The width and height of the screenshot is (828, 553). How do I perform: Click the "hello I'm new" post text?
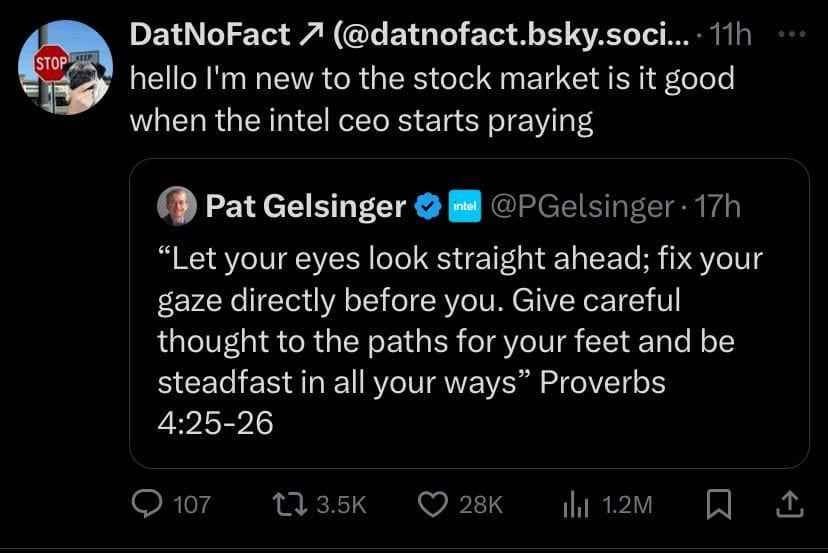coord(430,99)
